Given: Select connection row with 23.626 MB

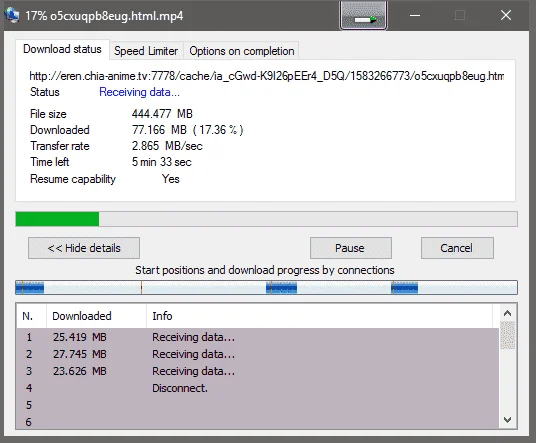Looking at the screenshot, I should 258,371.
